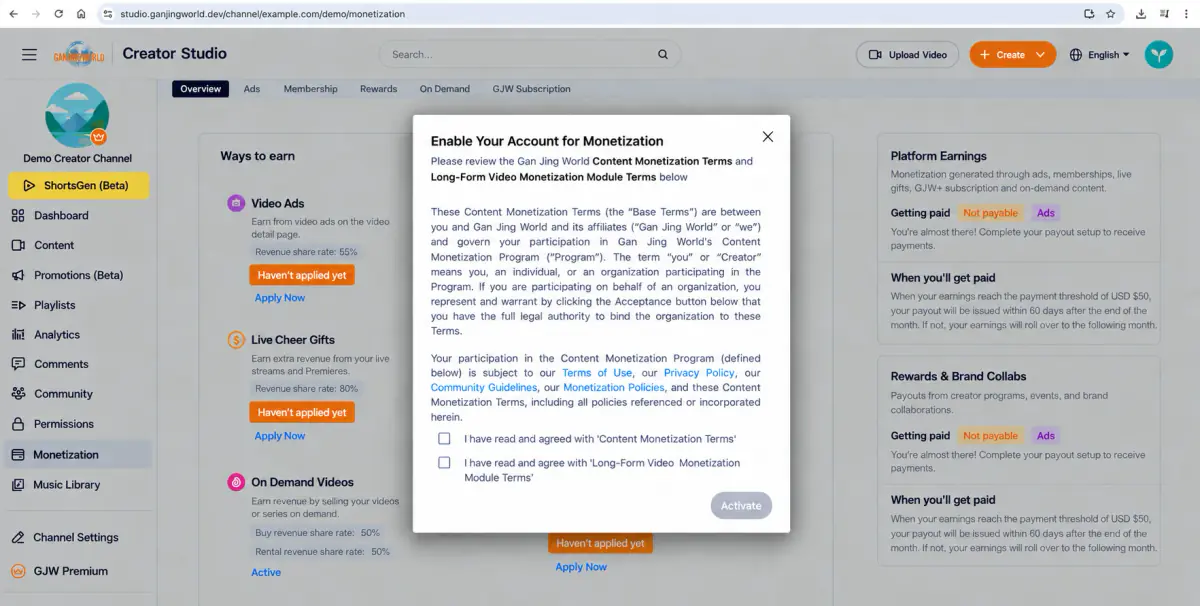Viewport: 1200px width, 606px height.
Task: Open Privacy Policy link
Action: 699,373
